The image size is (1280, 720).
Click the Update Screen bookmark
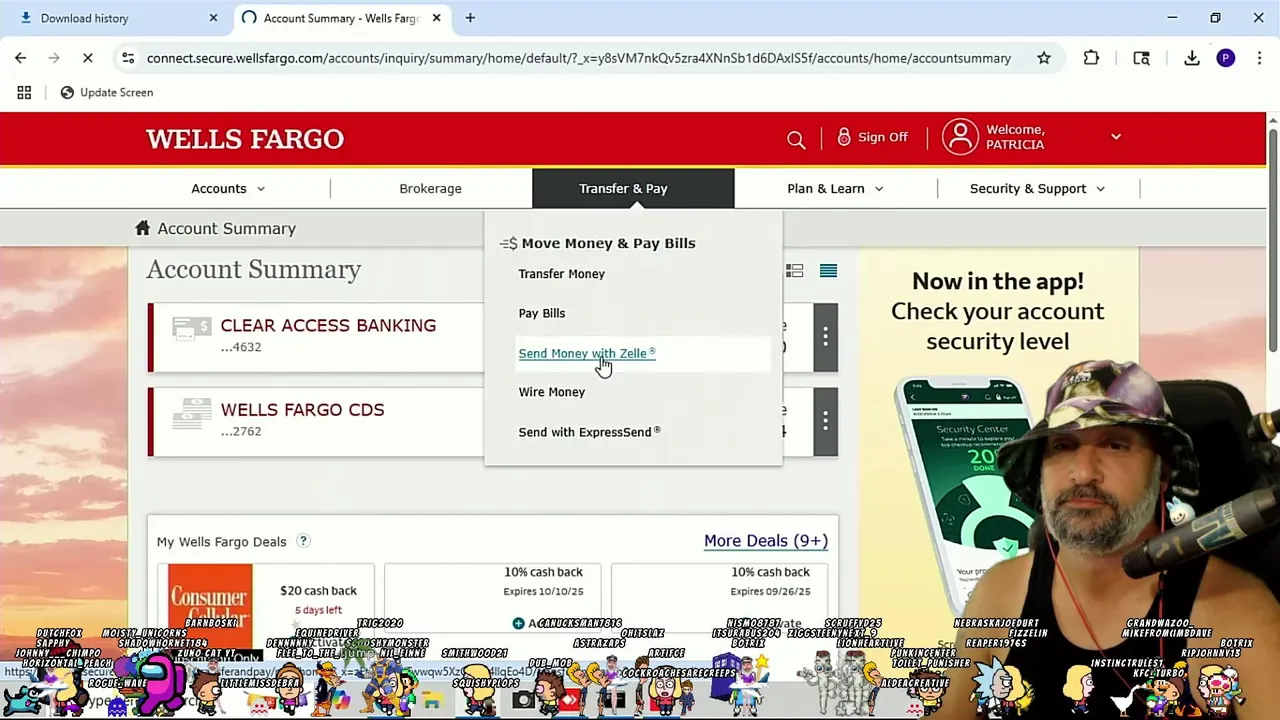107,92
